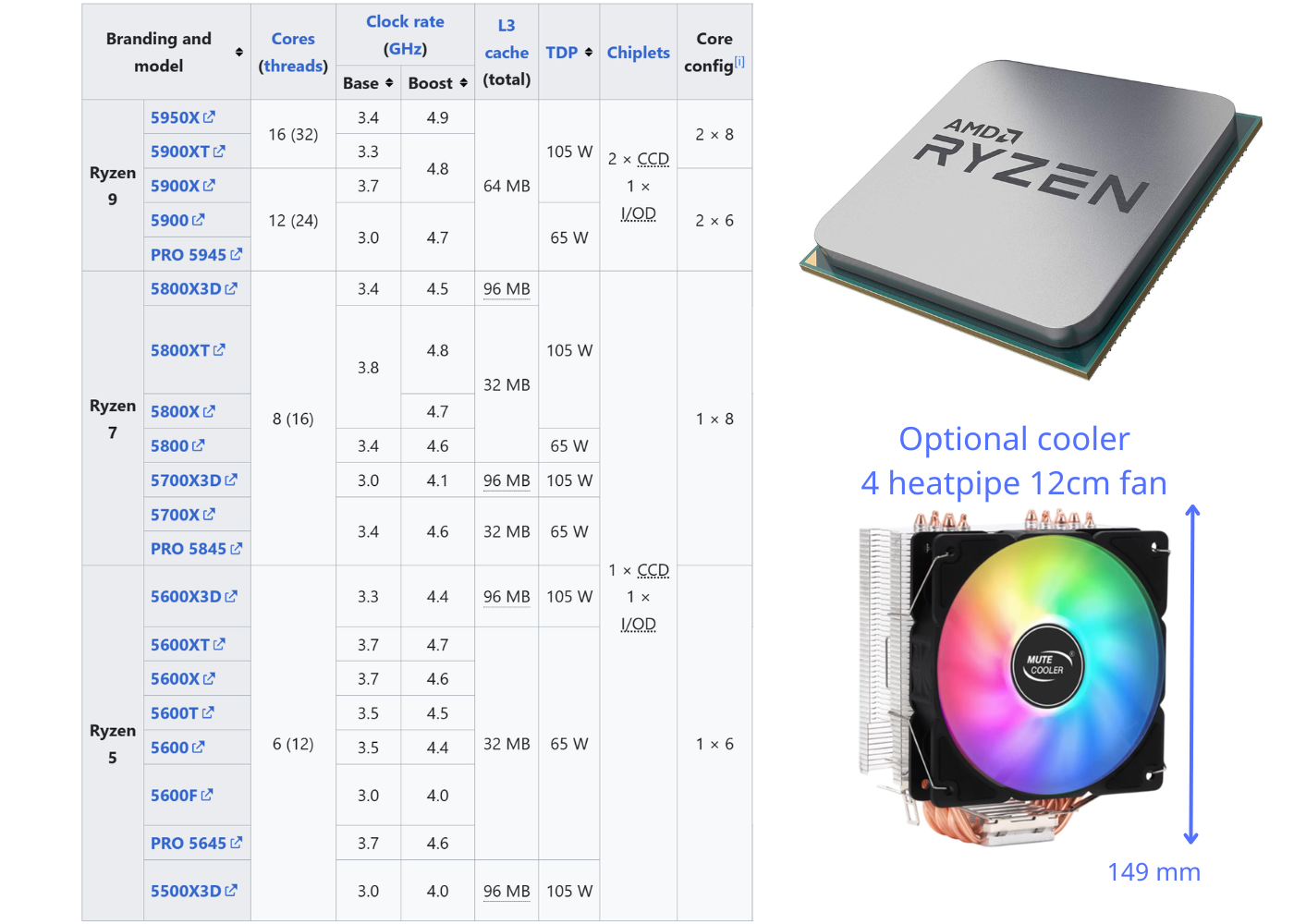This screenshot has height=924, width=1294.
Task: Open the 5500X3D model link
Action: coord(194,892)
